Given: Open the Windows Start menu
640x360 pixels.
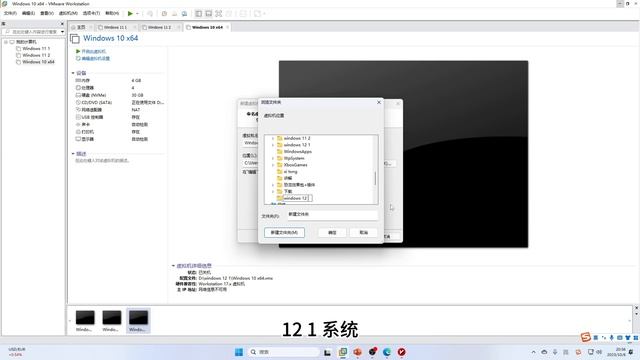Looking at the screenshot, I should click(239, 352).
